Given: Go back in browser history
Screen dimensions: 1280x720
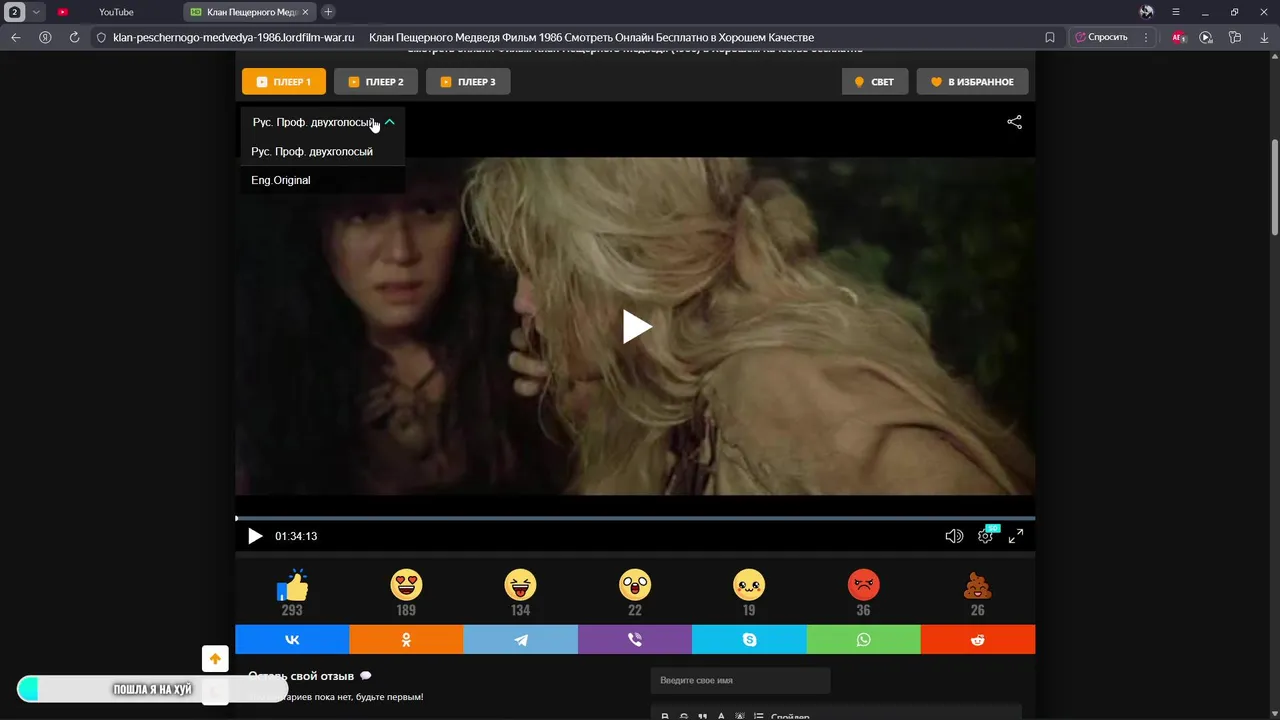Looking at the screenshot, I should [x=16, y=37].
